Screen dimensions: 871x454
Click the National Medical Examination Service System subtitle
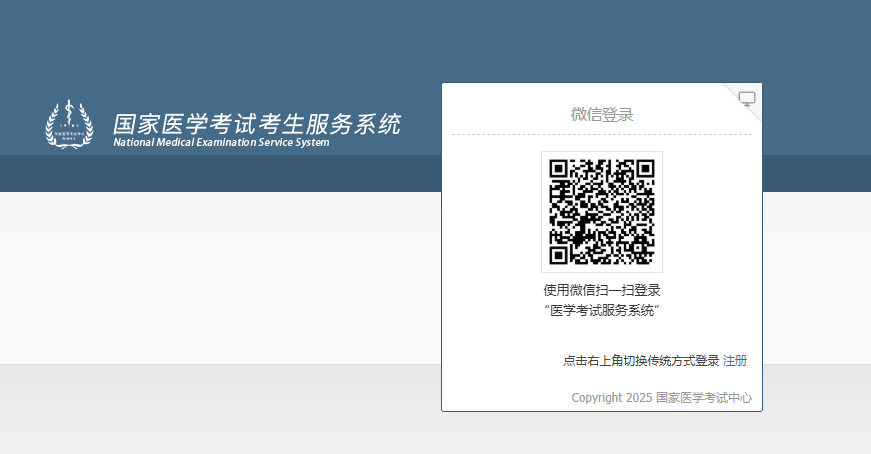[x=221, y=142]
